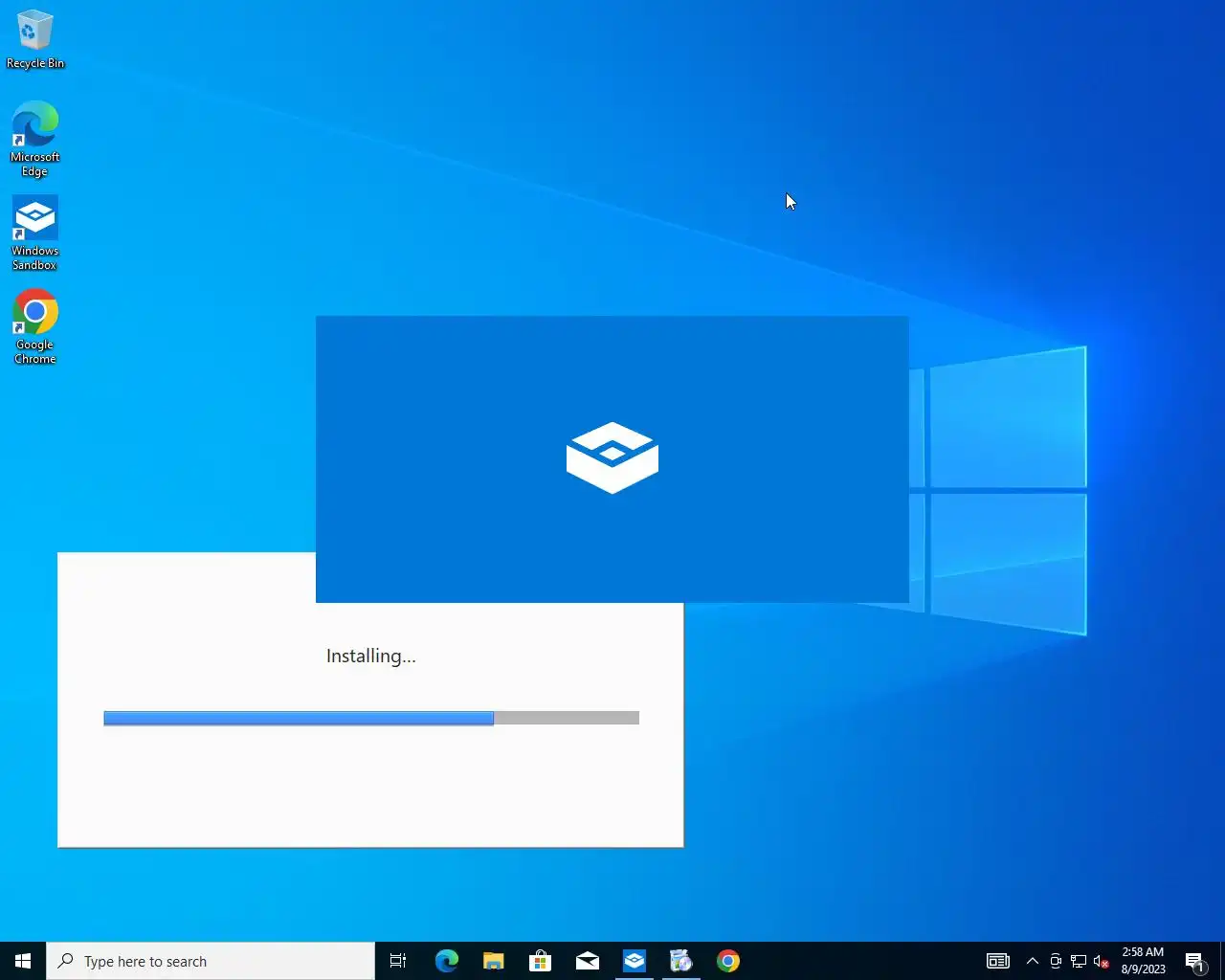Open File Explorer from the taskbar

click(x=493, y=961)
